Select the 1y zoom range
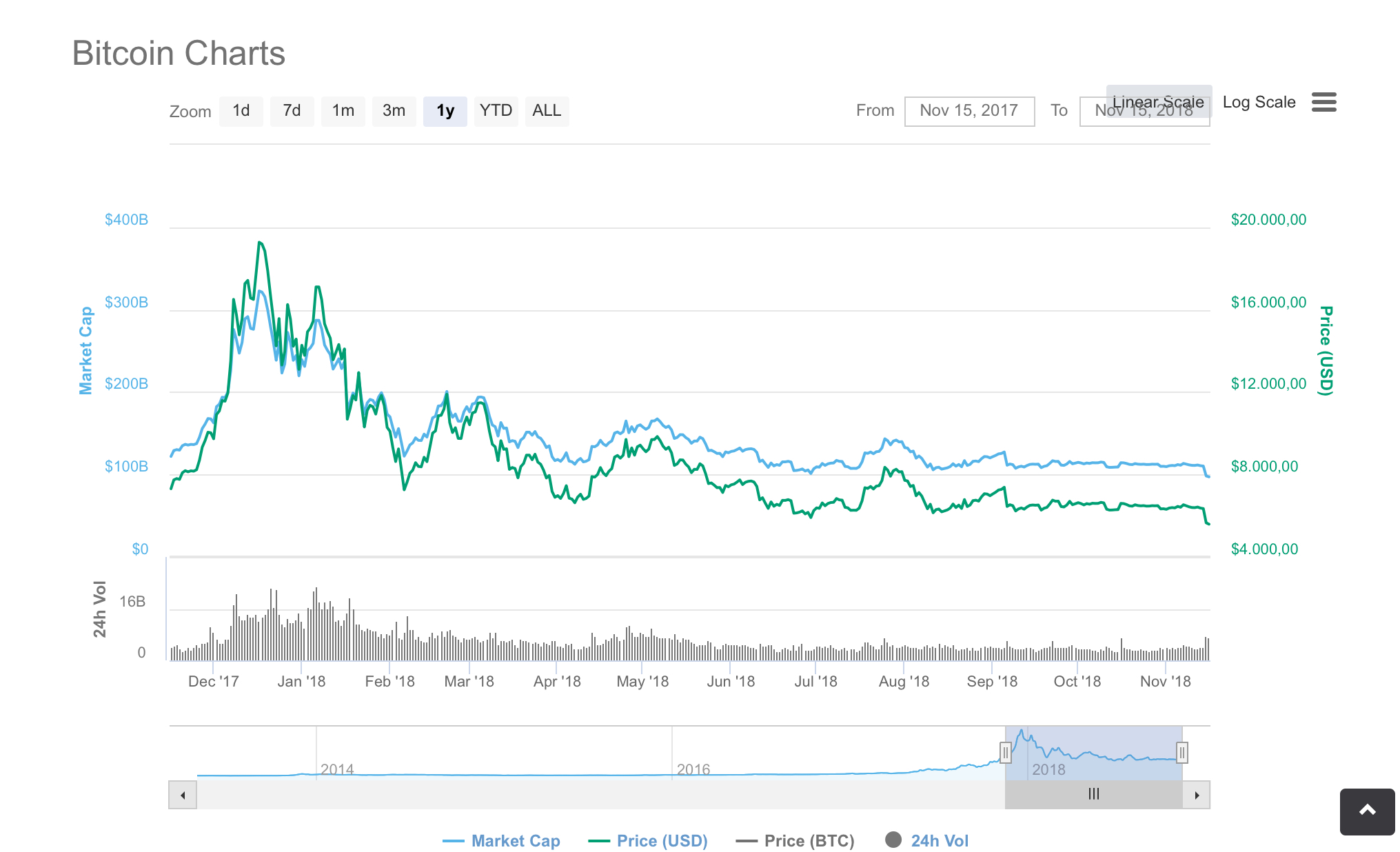The width and height of the screenshot is (1400, 852). 445,111
